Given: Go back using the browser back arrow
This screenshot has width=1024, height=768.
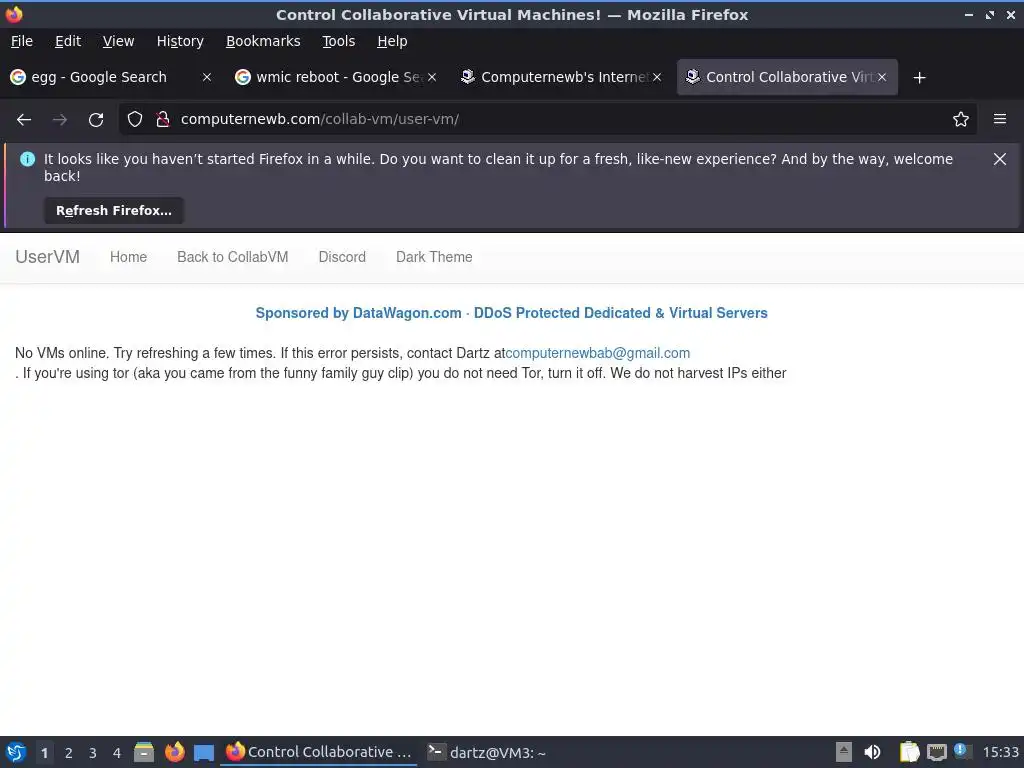Looking at the screenshot, I should pos(24,120).
